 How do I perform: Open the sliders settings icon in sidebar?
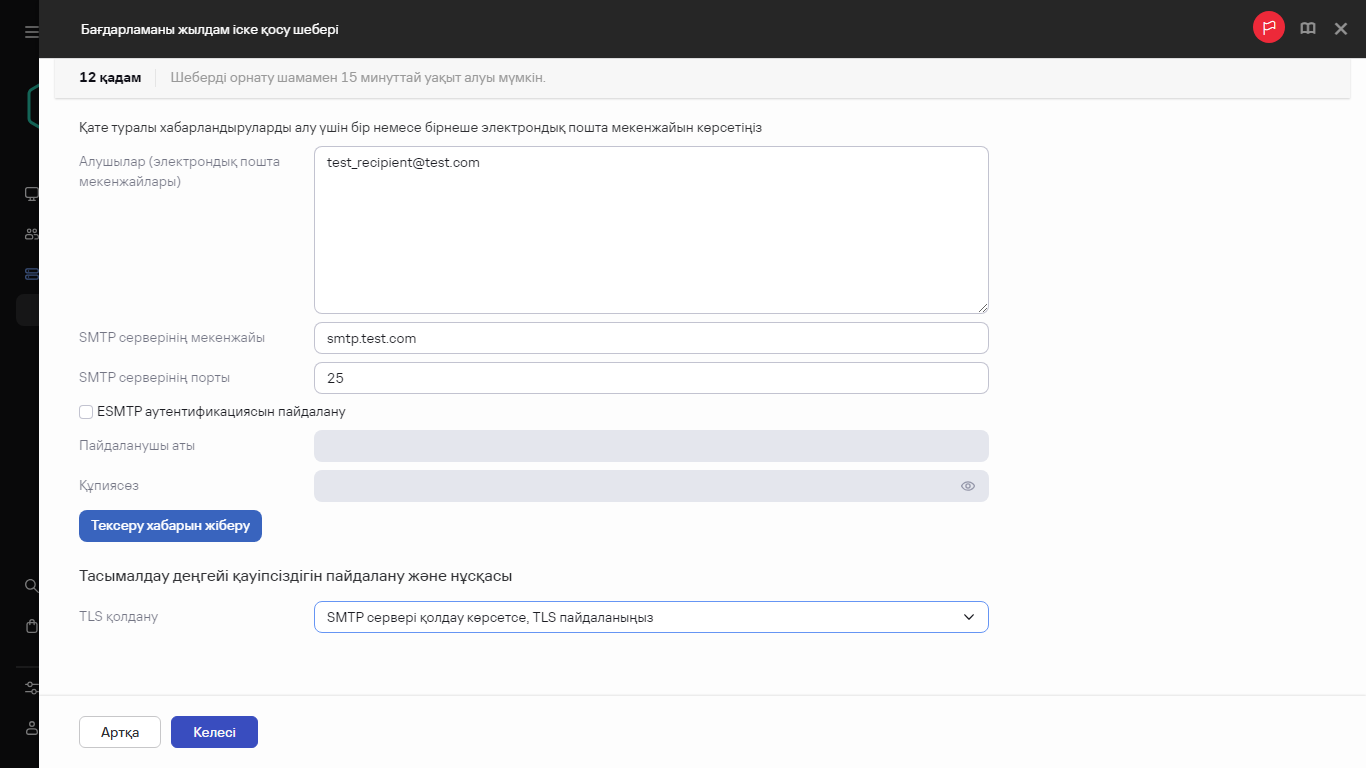(x=31, y=688)
